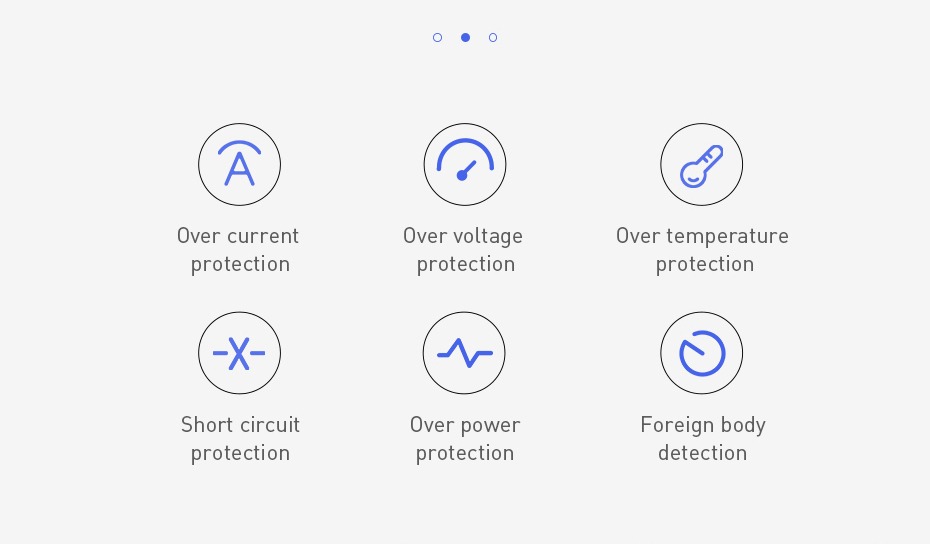Click the thermometer over temperature icon
Screen dimensions: 930x544
point(702,164)
